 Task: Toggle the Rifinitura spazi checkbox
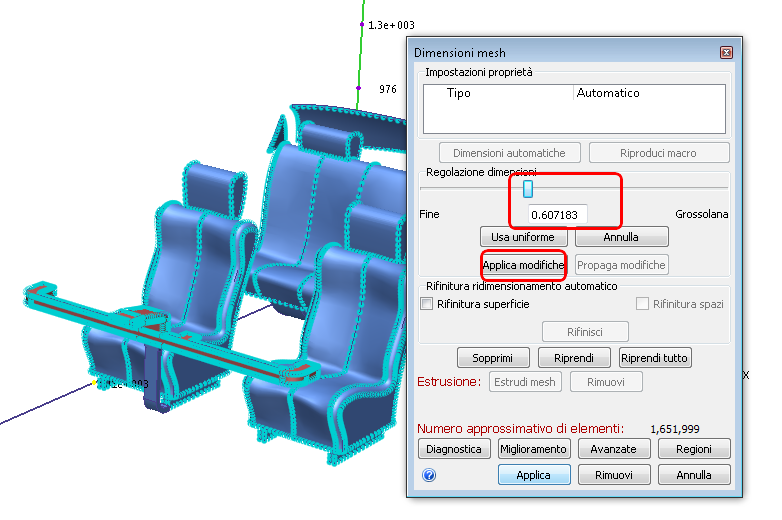coord(642,304)
